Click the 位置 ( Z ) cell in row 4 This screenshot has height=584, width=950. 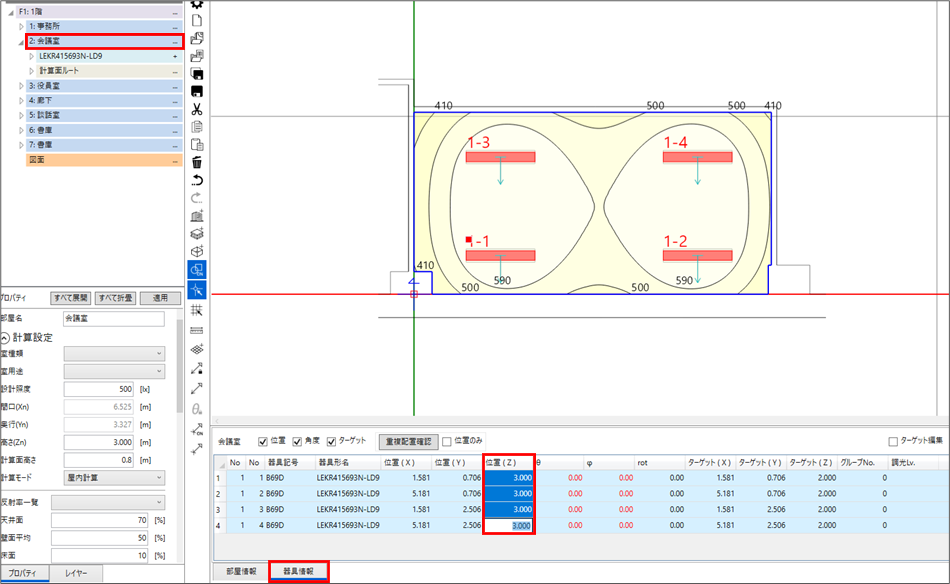508,525
